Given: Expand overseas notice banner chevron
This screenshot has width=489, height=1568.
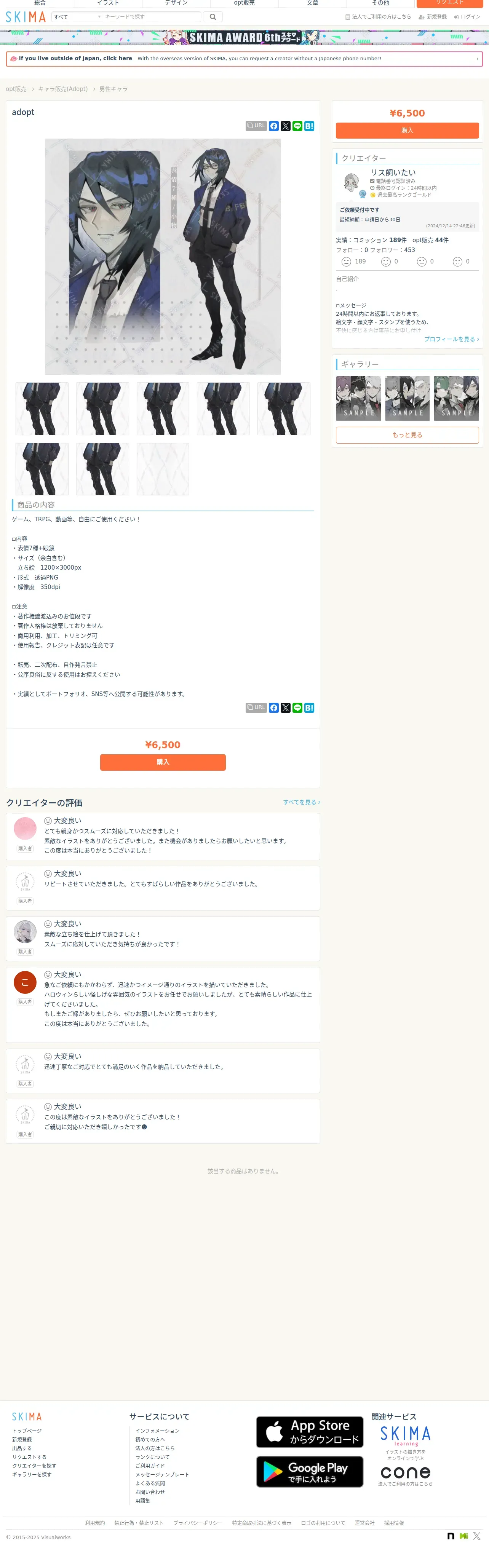Looking at the screenshot, I should click(477, 59).
